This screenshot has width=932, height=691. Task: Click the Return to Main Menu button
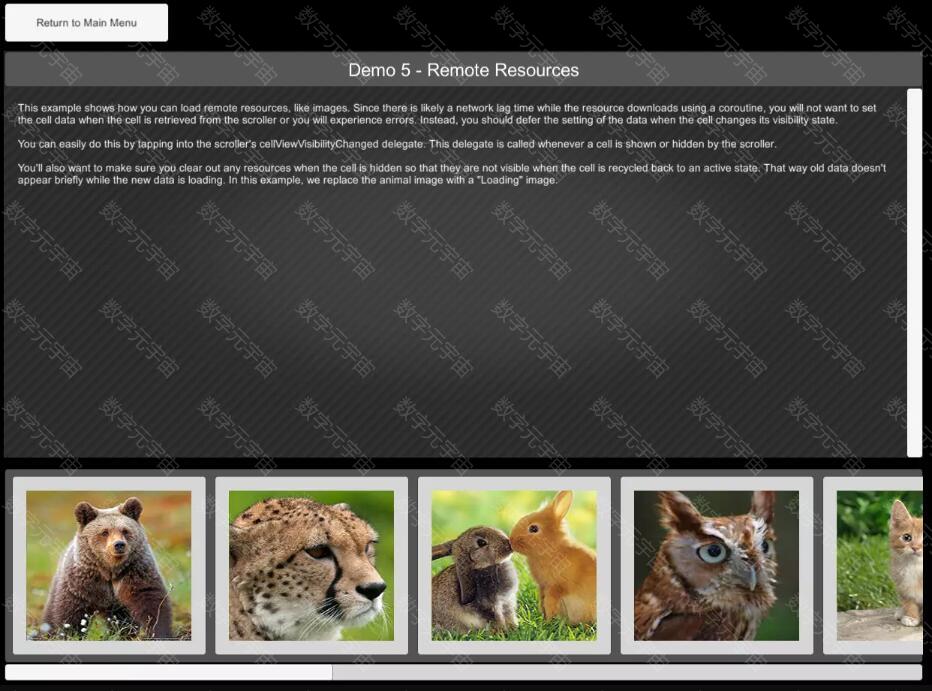pyautogui.click(x=86, y=23)
